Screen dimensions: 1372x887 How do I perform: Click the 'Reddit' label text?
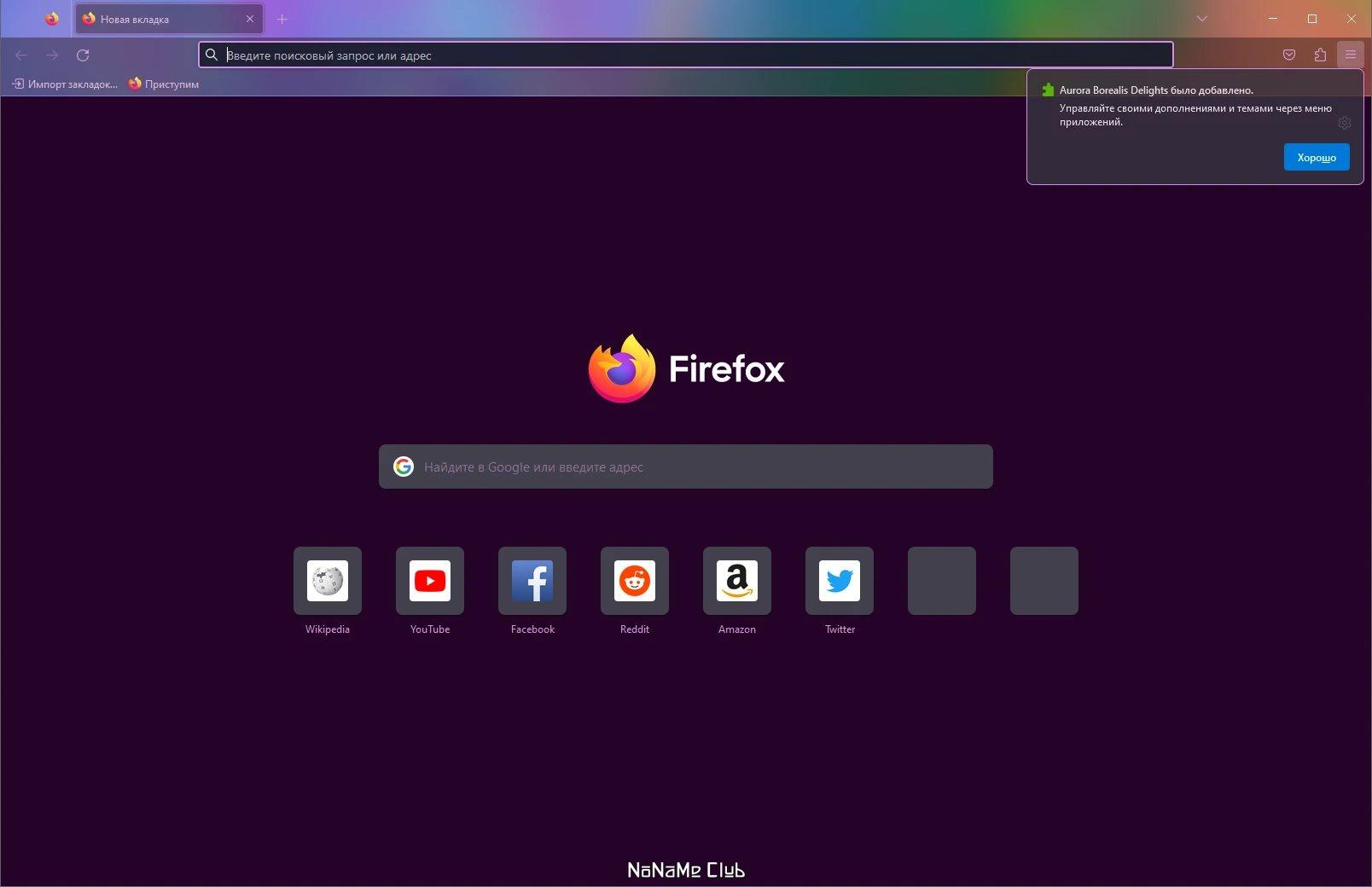coord(635,629)
